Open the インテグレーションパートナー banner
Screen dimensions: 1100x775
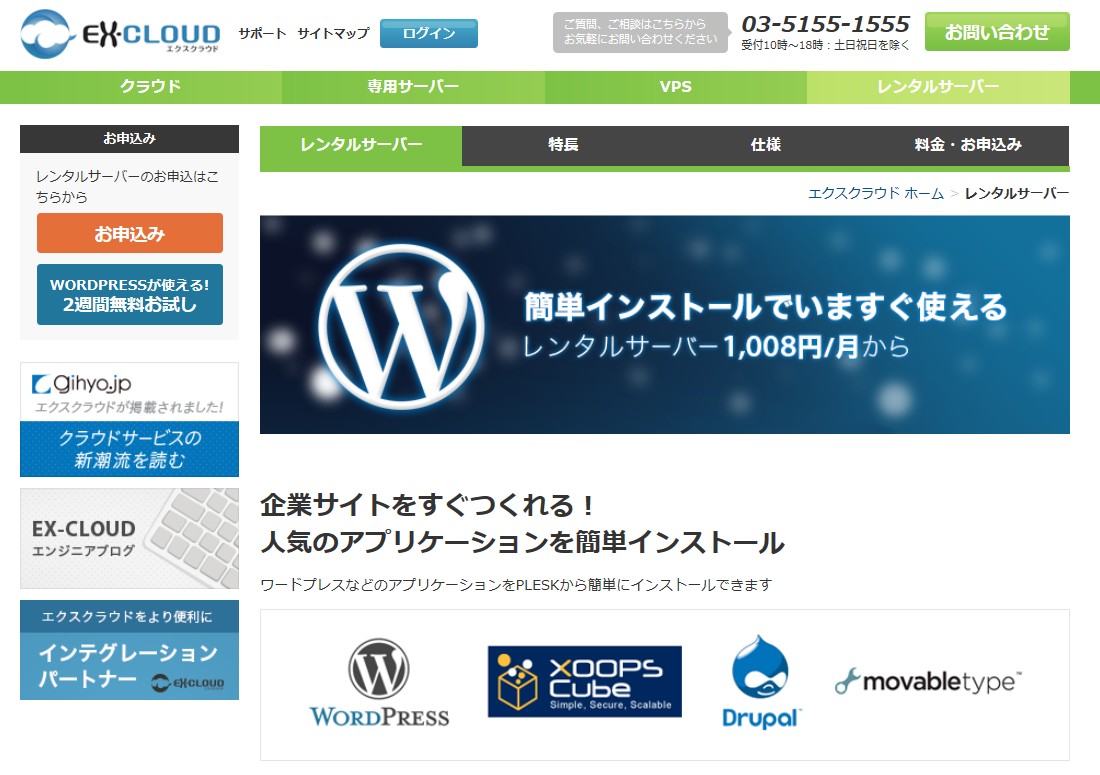tap(129, 650)
